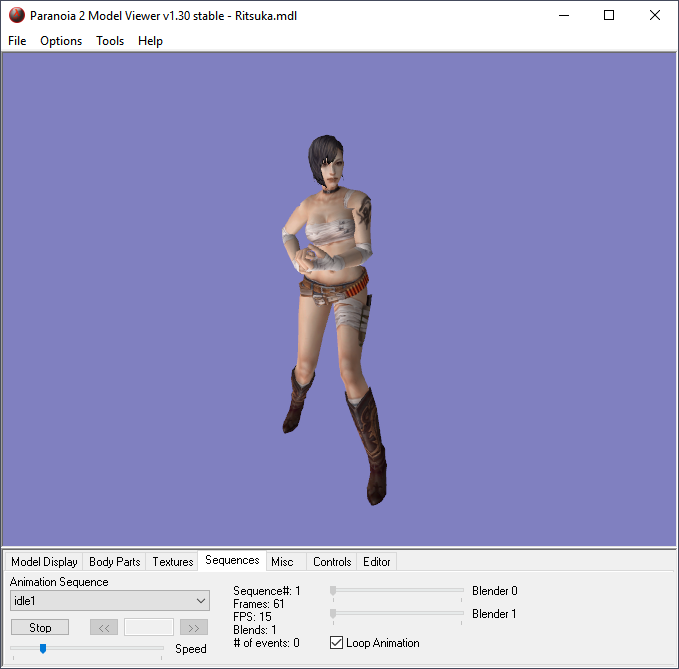Screen dimensions: 679x669
Task: Switch to the Textures tab
Action: pyautogui.click(x=173, y=562)
